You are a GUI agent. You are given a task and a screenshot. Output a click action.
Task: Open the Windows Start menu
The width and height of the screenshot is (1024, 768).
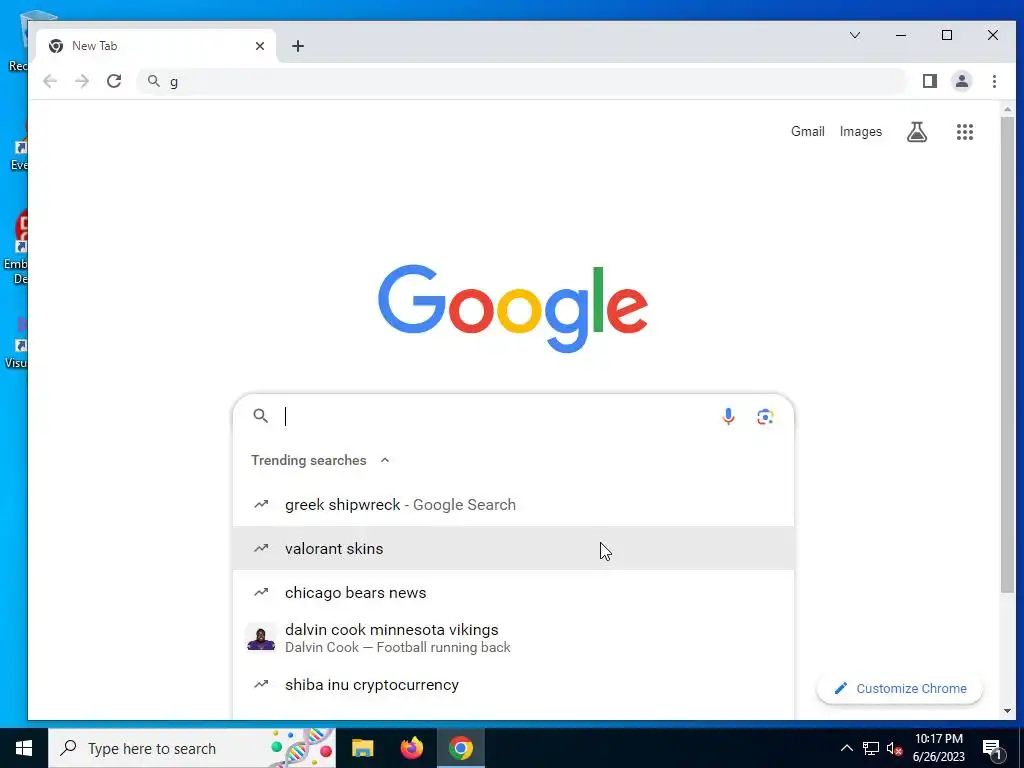(24, 748)
